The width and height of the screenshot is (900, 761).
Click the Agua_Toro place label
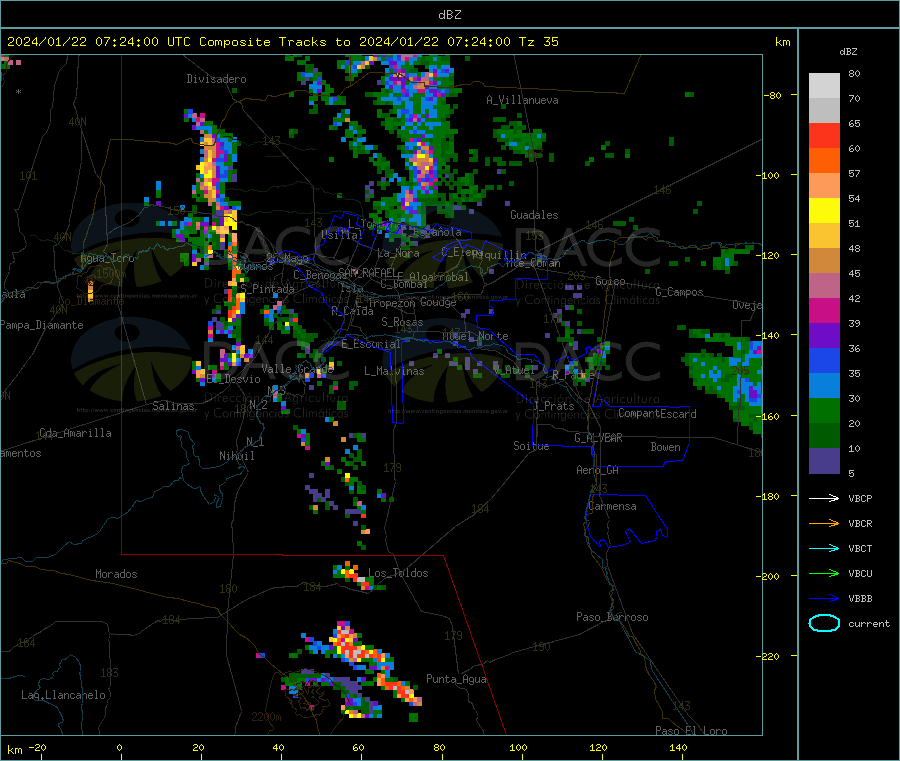click(107, 258)
